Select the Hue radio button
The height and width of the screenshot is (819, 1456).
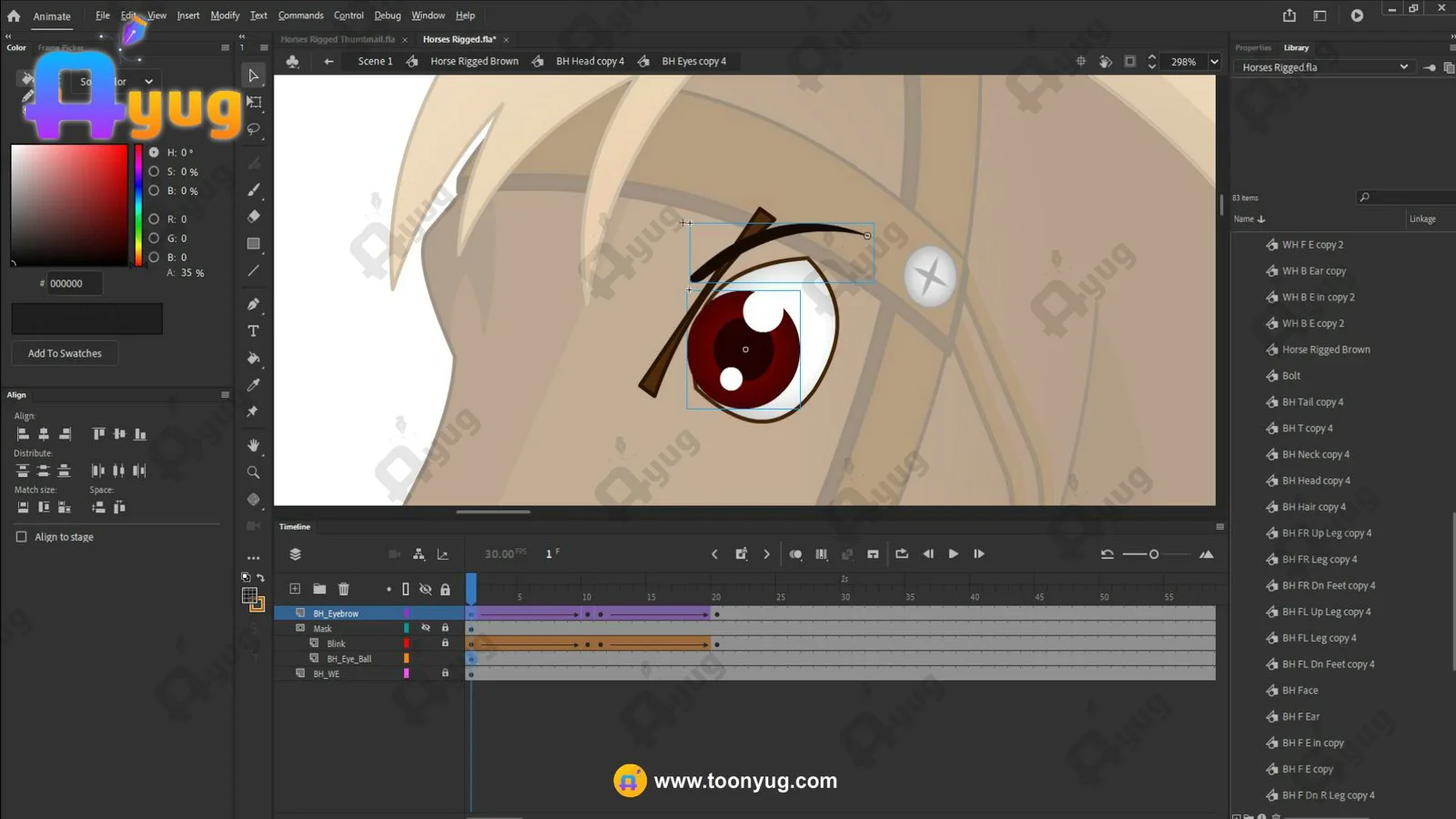[154, 153]
